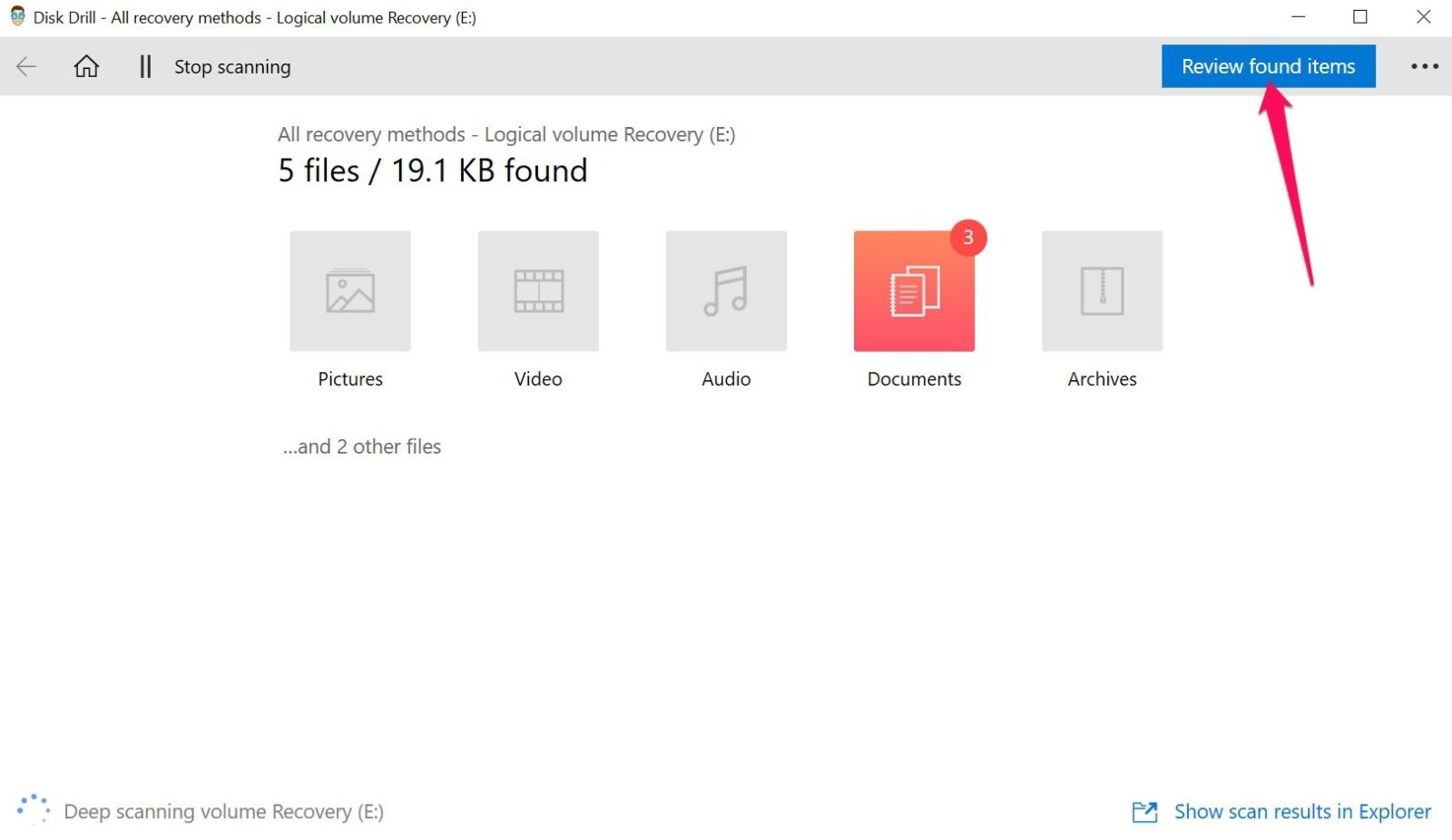This screenshot has height=840, width=1452.
Task: Click Review found items
Action: [1267, 66]
